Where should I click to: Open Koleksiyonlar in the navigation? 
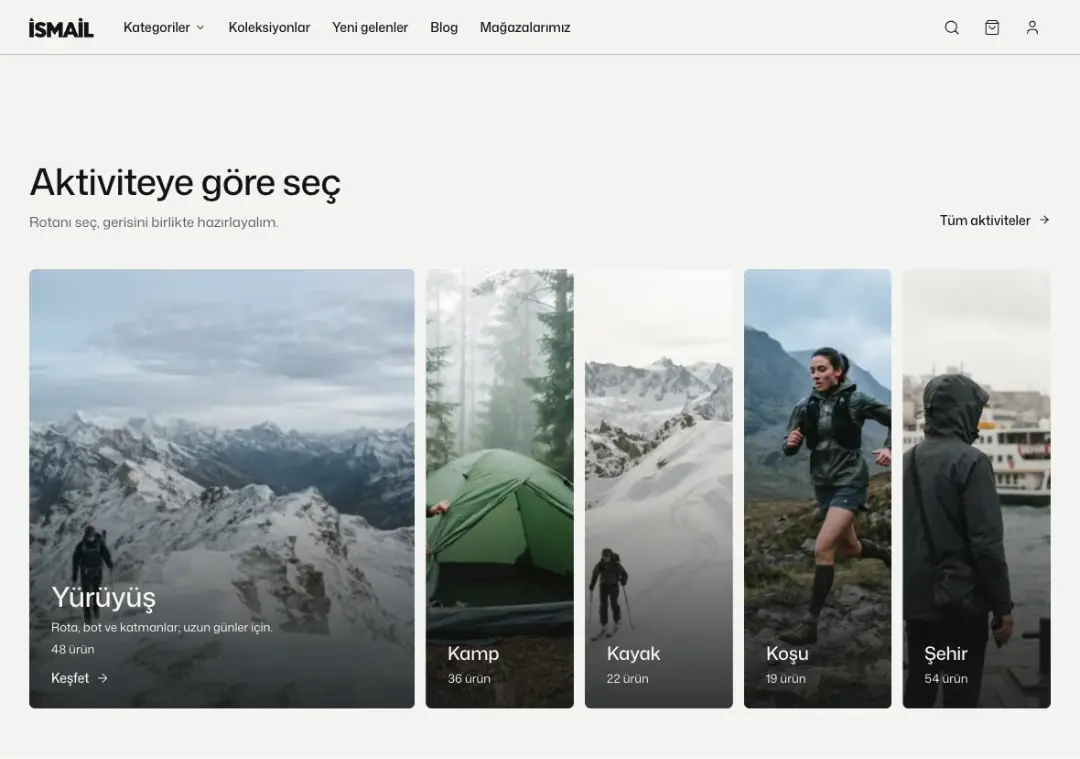[269, 28]
